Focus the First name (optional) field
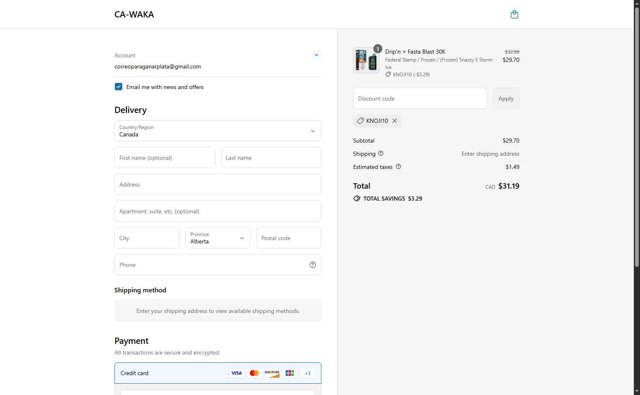This screenshot has height=395, width=640. pyautogui.click(x=165, y=158)
